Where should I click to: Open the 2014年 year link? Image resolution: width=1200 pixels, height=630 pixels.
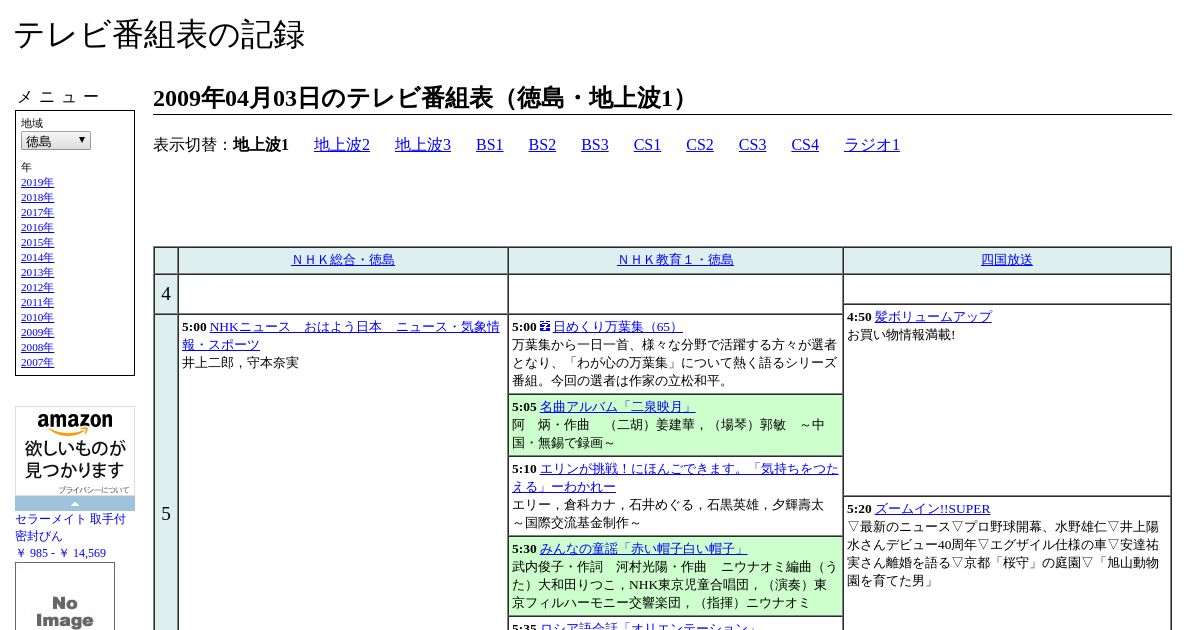click(x=37, y=257)
